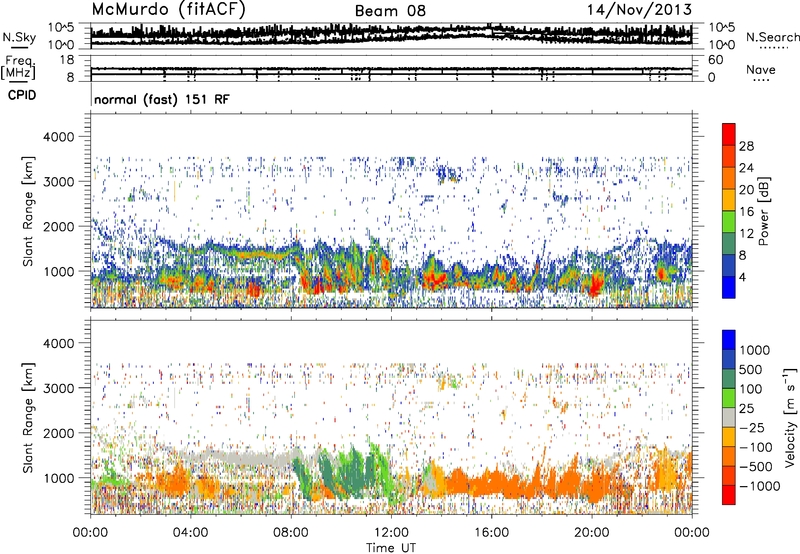This screenshot has height=554, width=800.
Task: Click the gray swatch on Velocity colorbar
Action: 729,418
